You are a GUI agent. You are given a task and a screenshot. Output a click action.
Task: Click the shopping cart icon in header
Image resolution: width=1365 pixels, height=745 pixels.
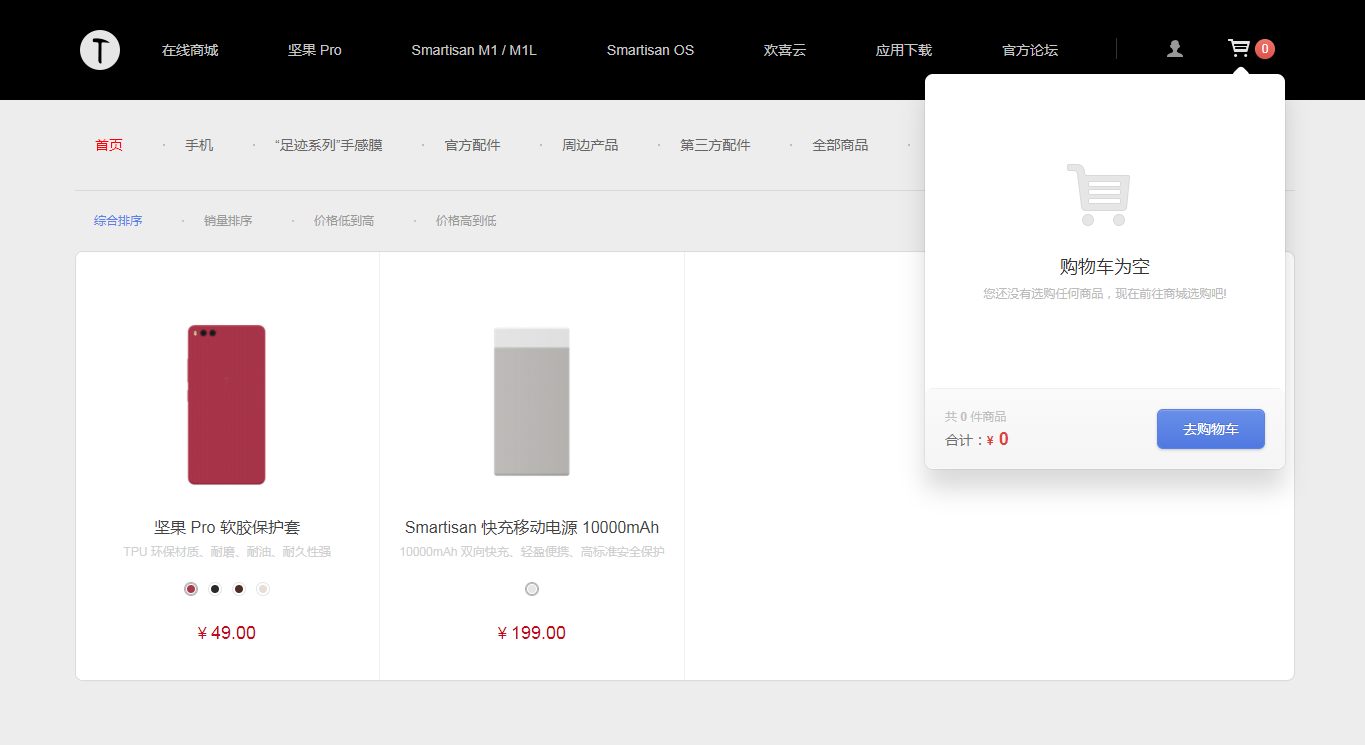point(1239,49)
